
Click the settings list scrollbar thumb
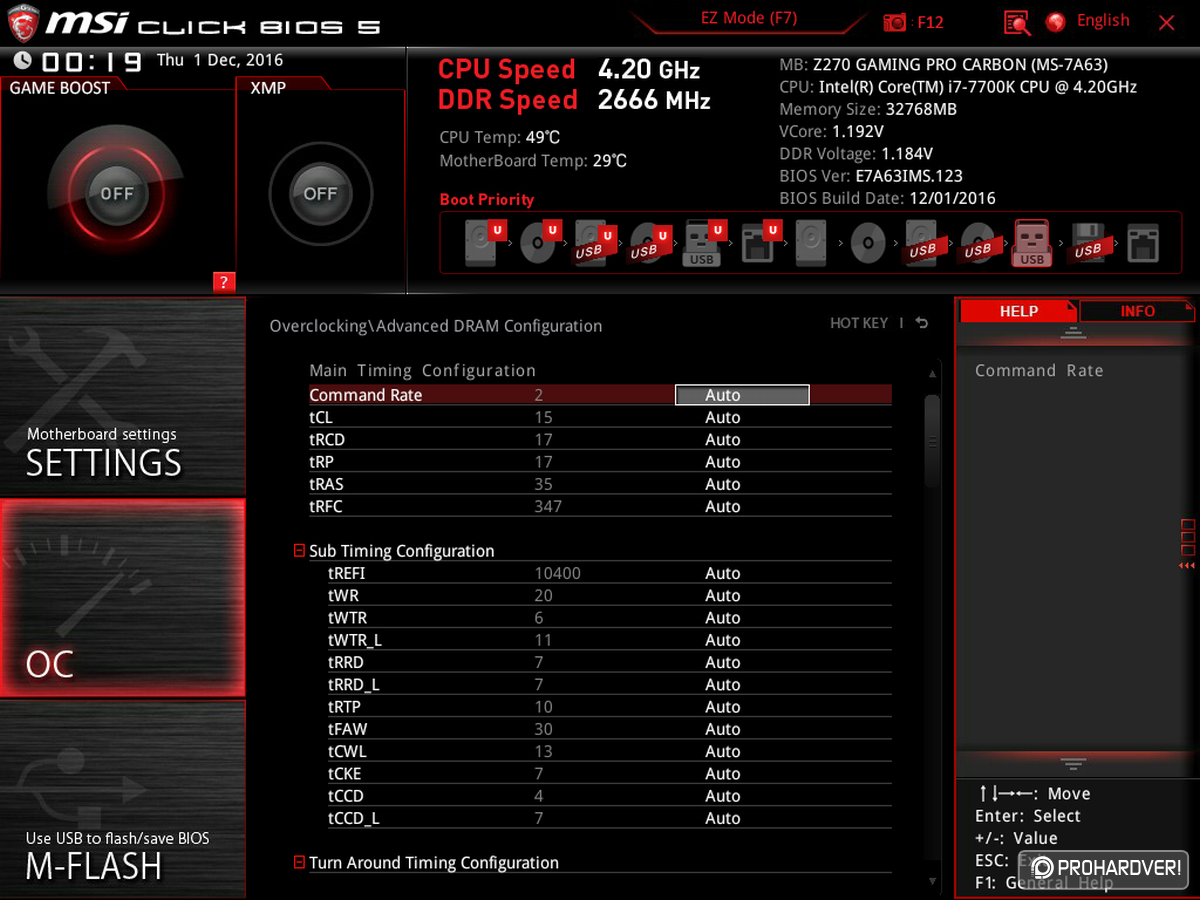click(x=933, y=440)
